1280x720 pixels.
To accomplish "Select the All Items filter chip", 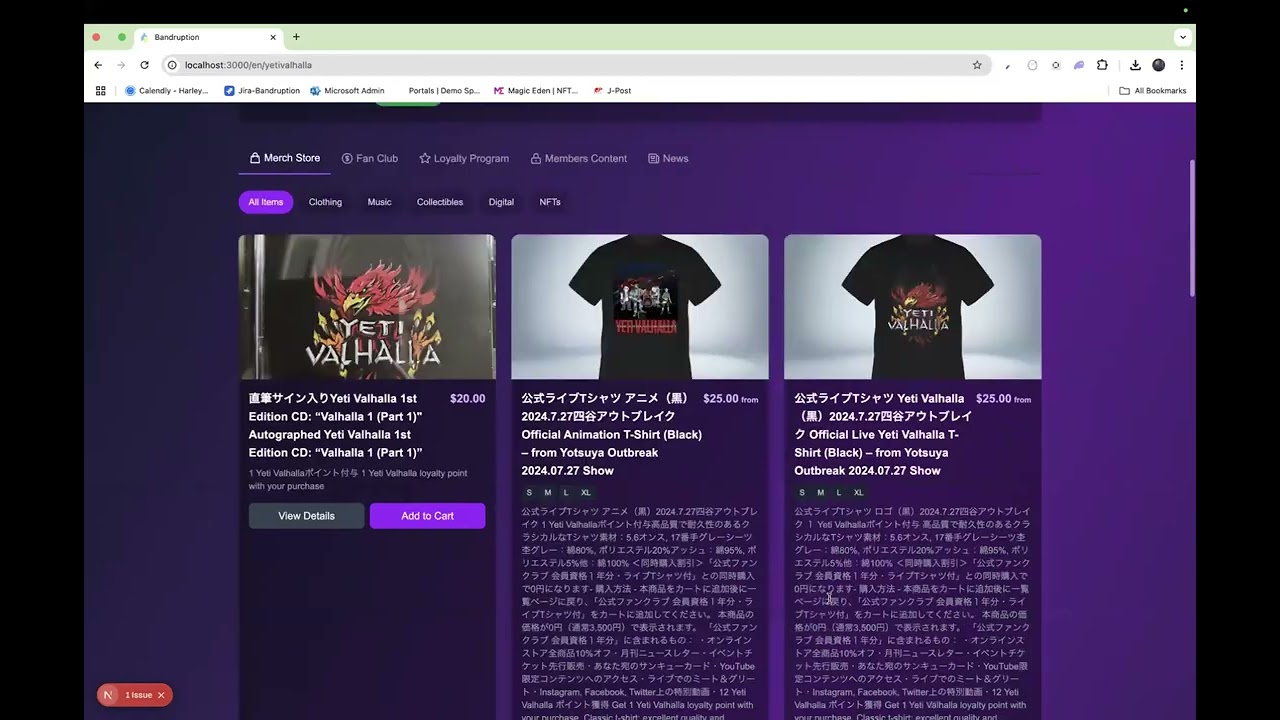I will click(x=266, y=202).
